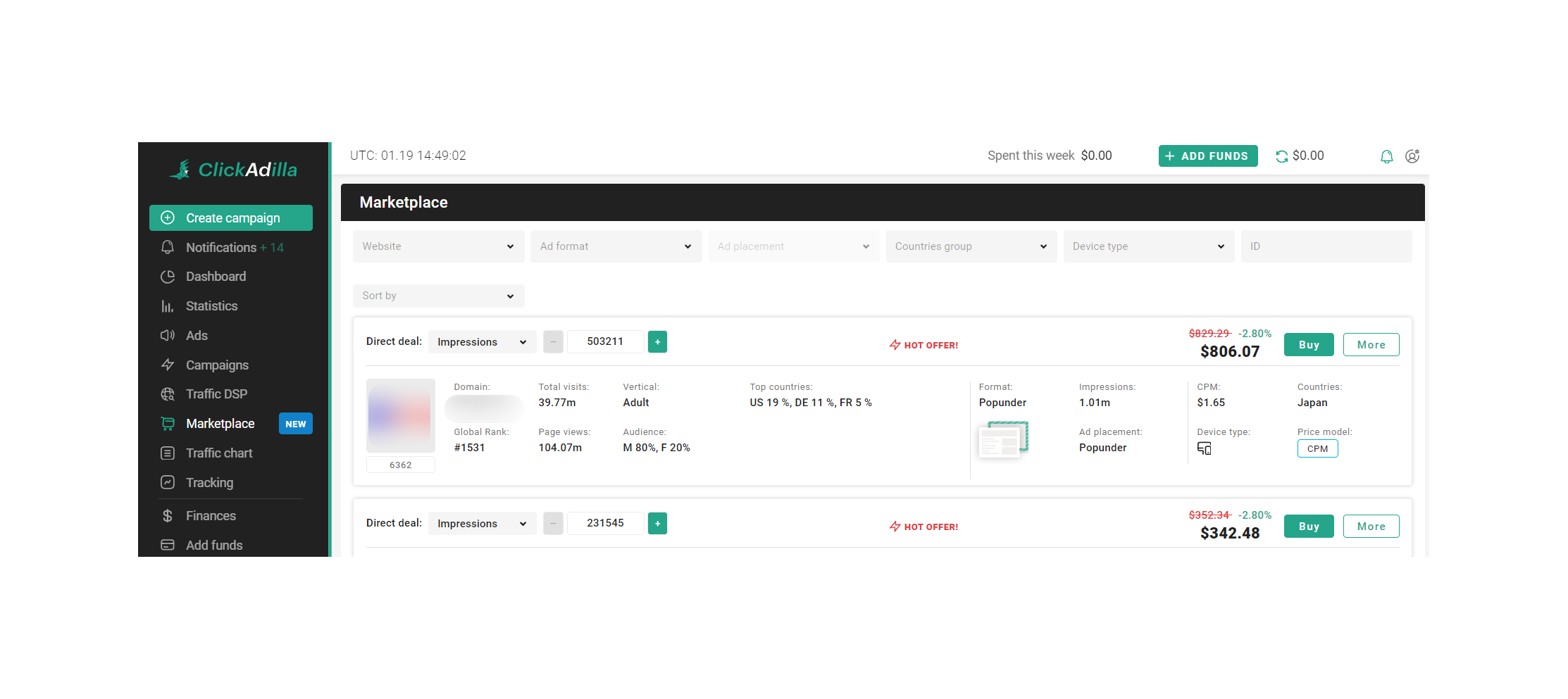Click the ClickAdilla logo
Image resolution: width=1568 pixels, height=699 pixels.
click(x=233, y=170)
